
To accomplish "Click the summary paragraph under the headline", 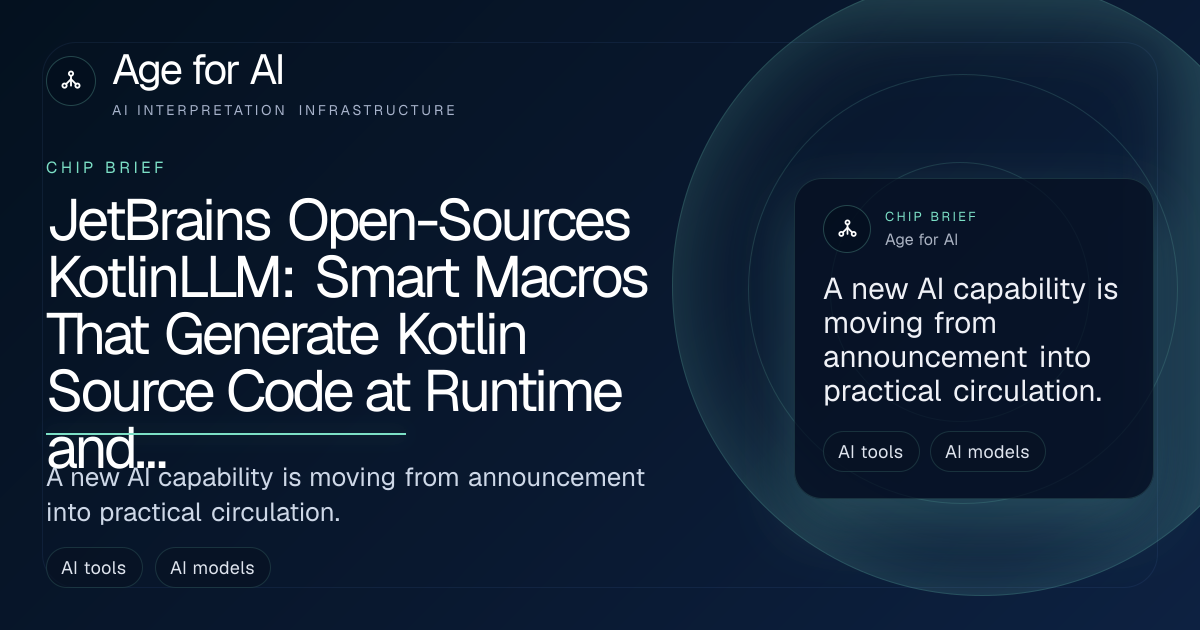I will click(346, 496).
